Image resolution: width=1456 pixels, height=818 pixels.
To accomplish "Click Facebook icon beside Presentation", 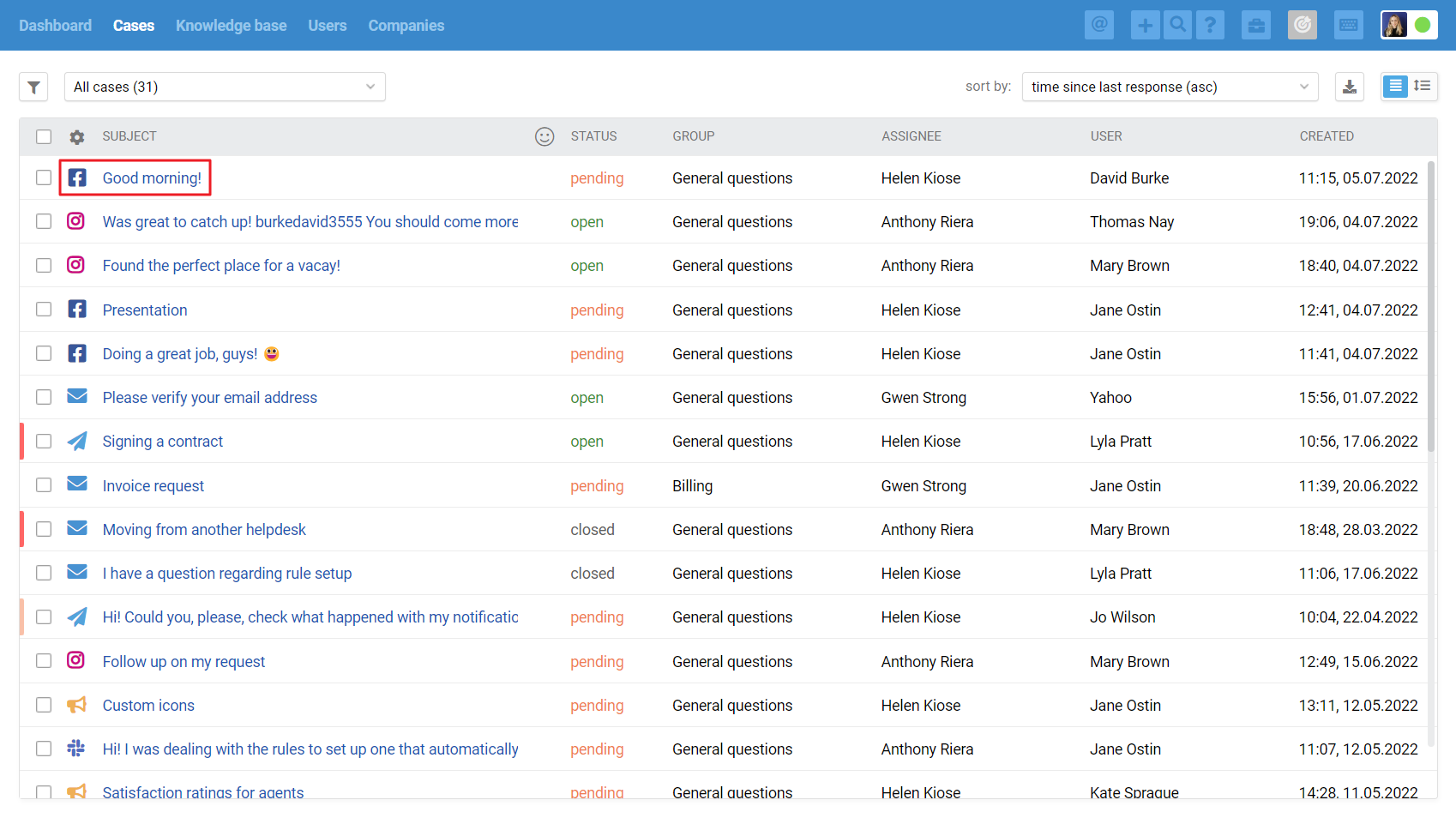I will coord(77,310).
